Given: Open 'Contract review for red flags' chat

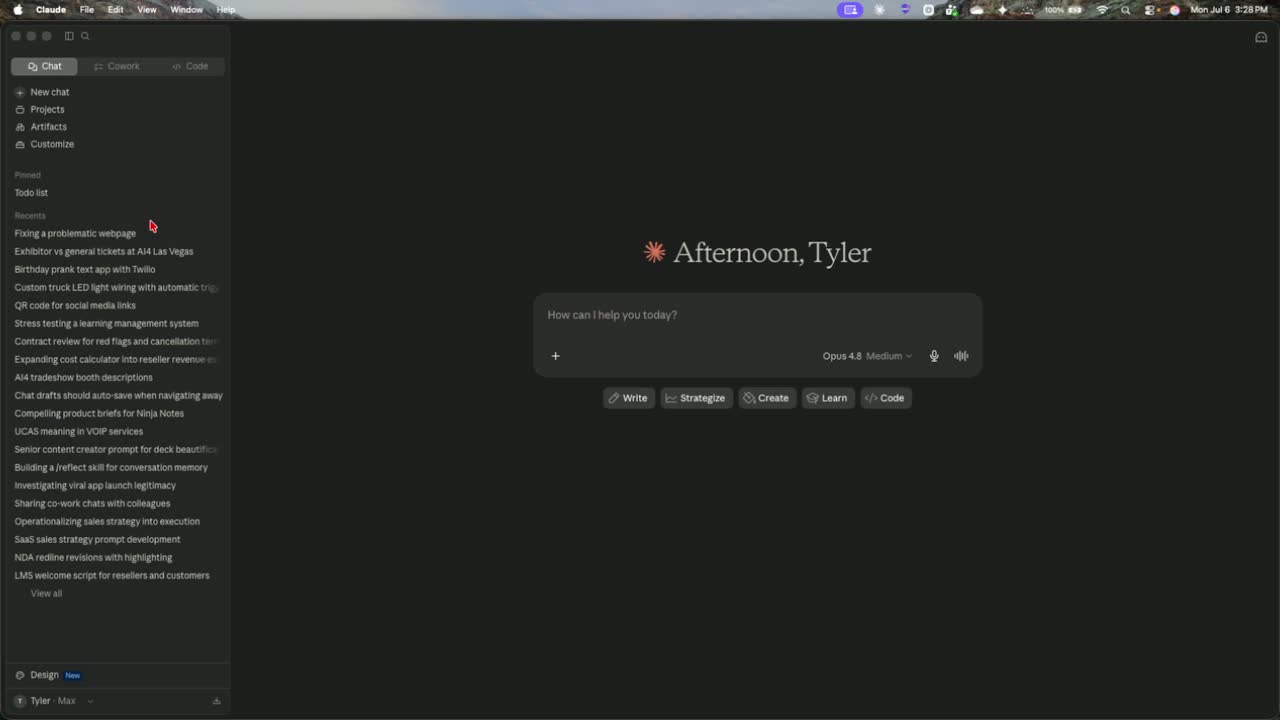Looking at the screenshot, I should pyautogui.click(x=116, y=342).
